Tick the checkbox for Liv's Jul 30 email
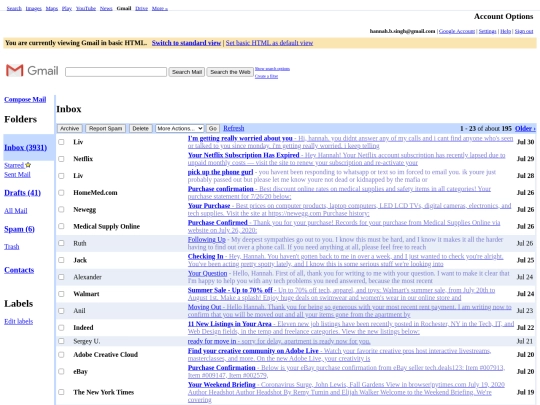The width and height of the screenshot is (540, 405). (61, 142)
